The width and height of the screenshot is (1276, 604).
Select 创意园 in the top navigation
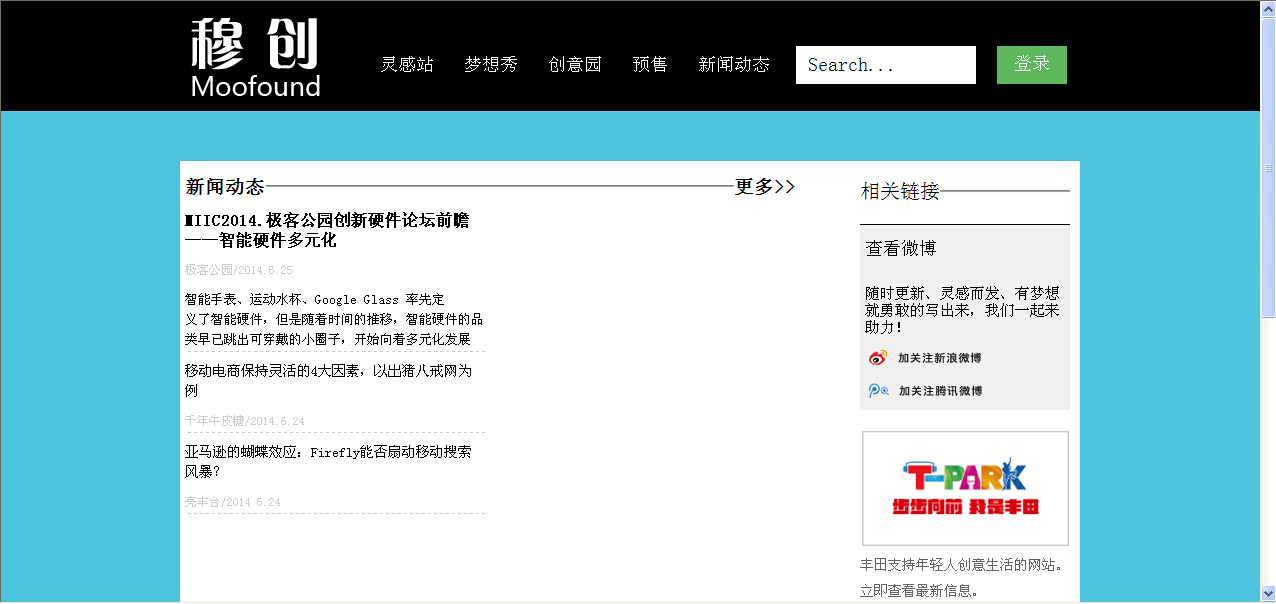pyautogui.click(x=575, y=65)
